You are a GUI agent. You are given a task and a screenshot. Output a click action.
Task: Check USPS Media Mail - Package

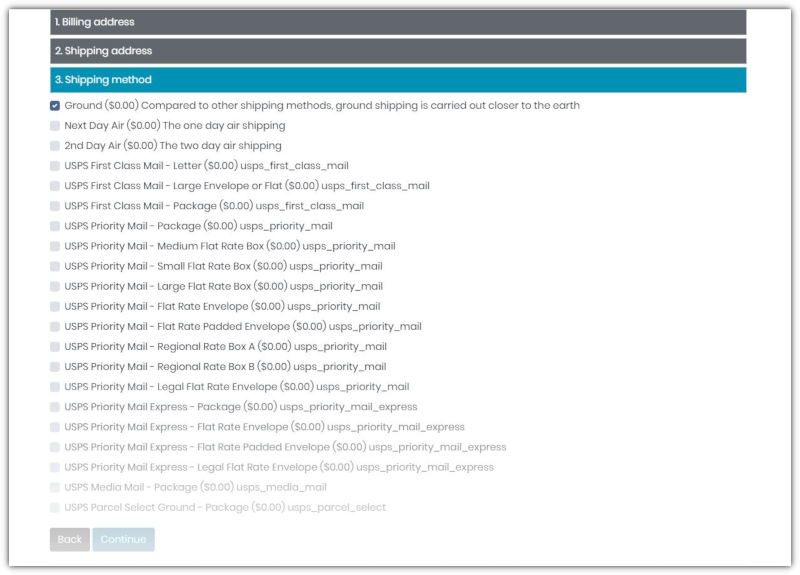tap(55, 487)
